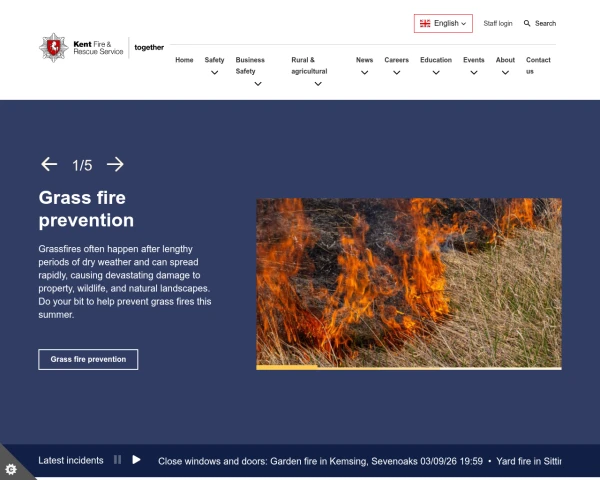Screen dimensions: 600x480
Task: Click the Grass fire prevention button
Action: [x=88, y=359]
